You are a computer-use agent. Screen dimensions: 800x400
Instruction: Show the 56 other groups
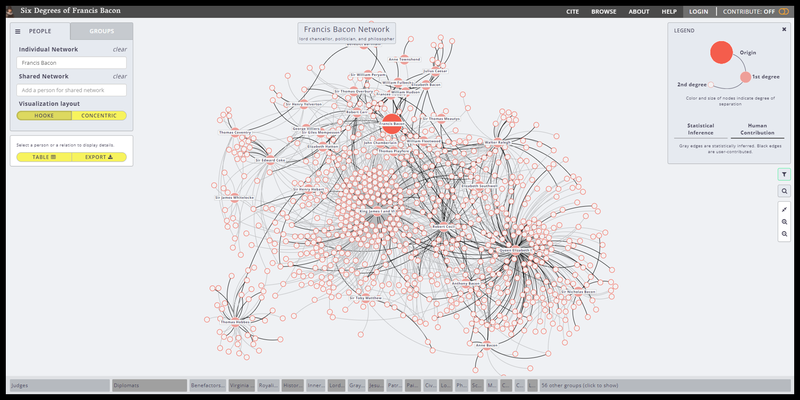point(580,384)
